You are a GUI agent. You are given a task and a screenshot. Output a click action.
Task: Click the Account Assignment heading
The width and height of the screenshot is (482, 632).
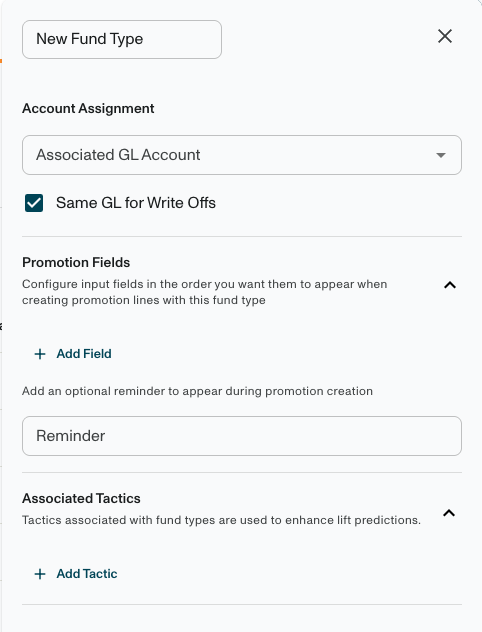pos(88,108)
